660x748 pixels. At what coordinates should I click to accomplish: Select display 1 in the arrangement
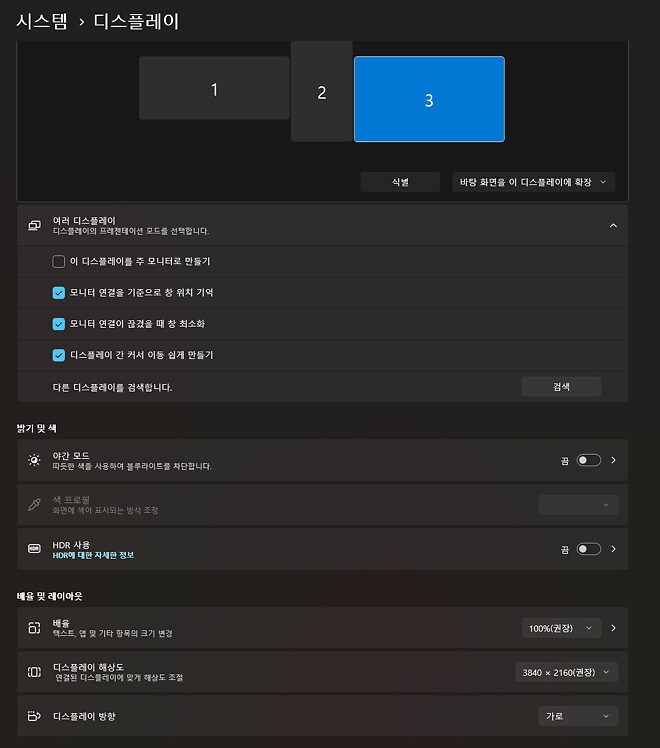point(214,89)
